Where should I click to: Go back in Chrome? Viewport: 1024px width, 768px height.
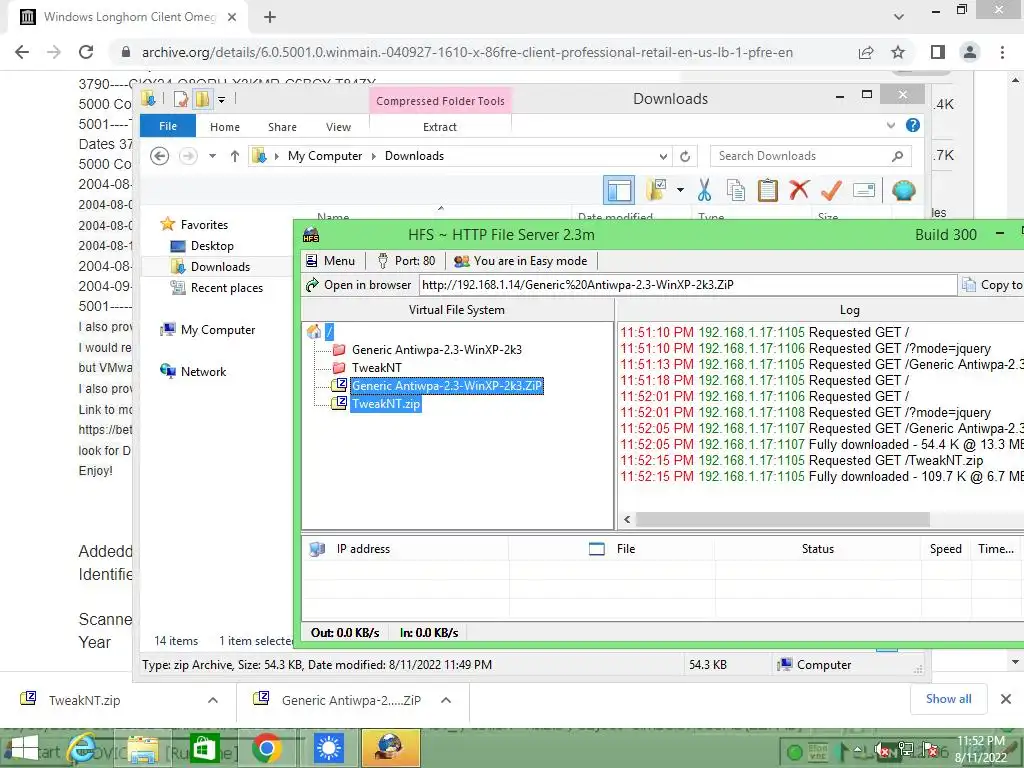(x=22, y=52)
